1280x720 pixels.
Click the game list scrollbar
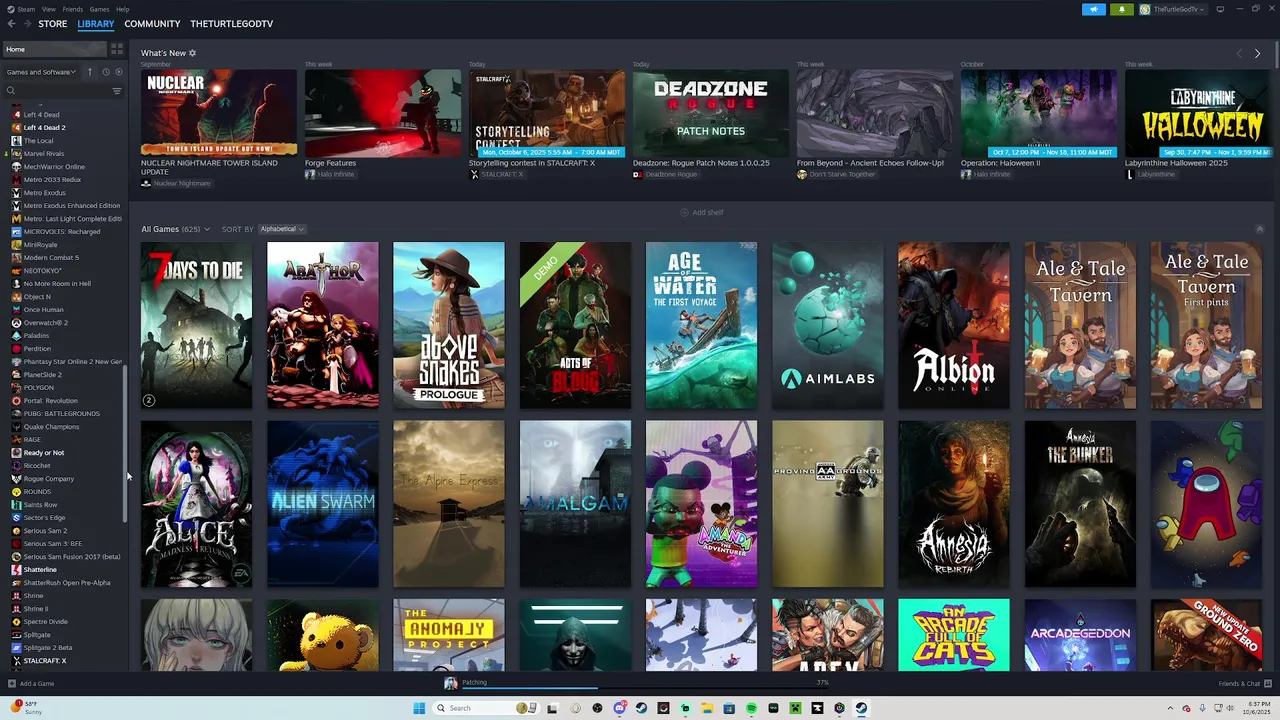pos(125,443)
